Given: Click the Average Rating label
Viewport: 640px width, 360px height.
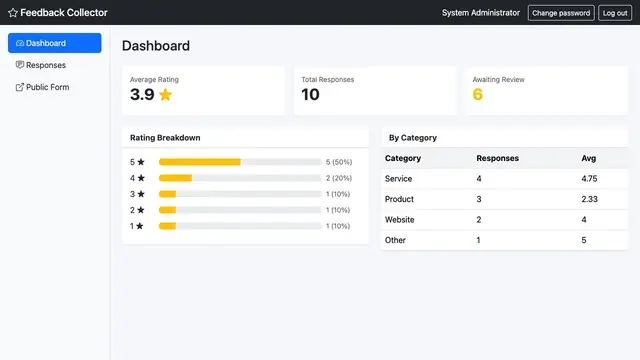Looking at the screenshot, I should tap(154, 80).
